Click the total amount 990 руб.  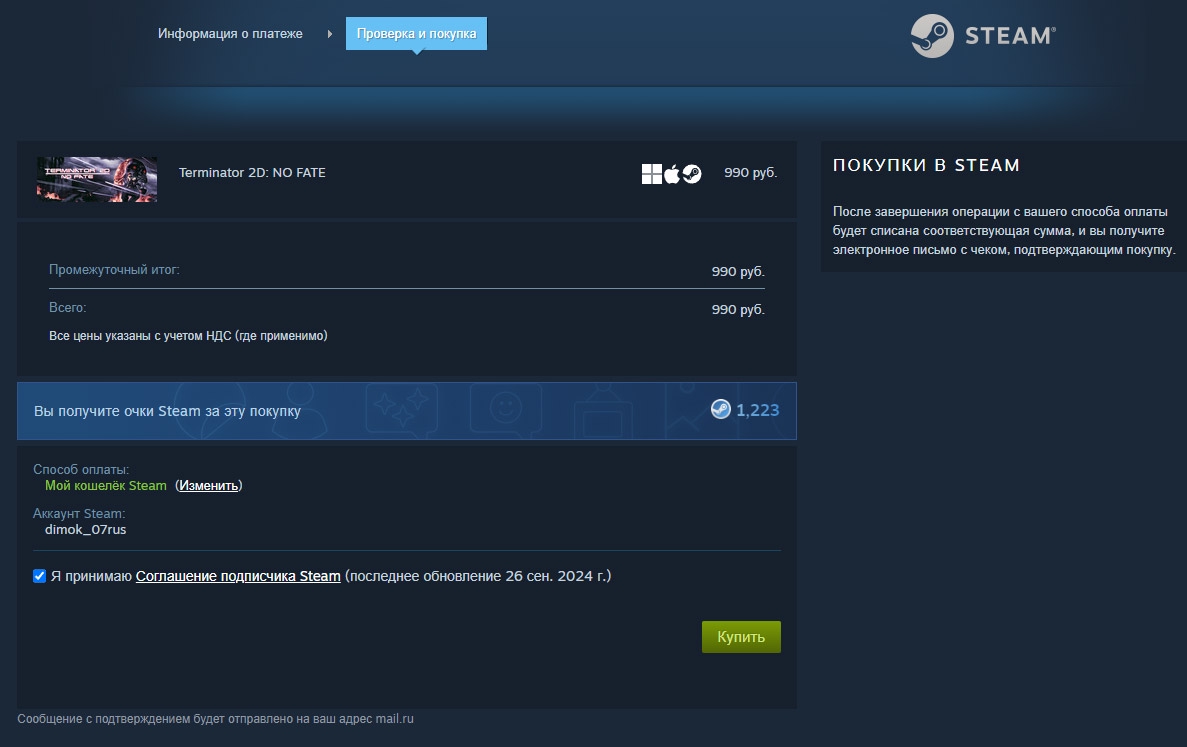click(738, 310)
